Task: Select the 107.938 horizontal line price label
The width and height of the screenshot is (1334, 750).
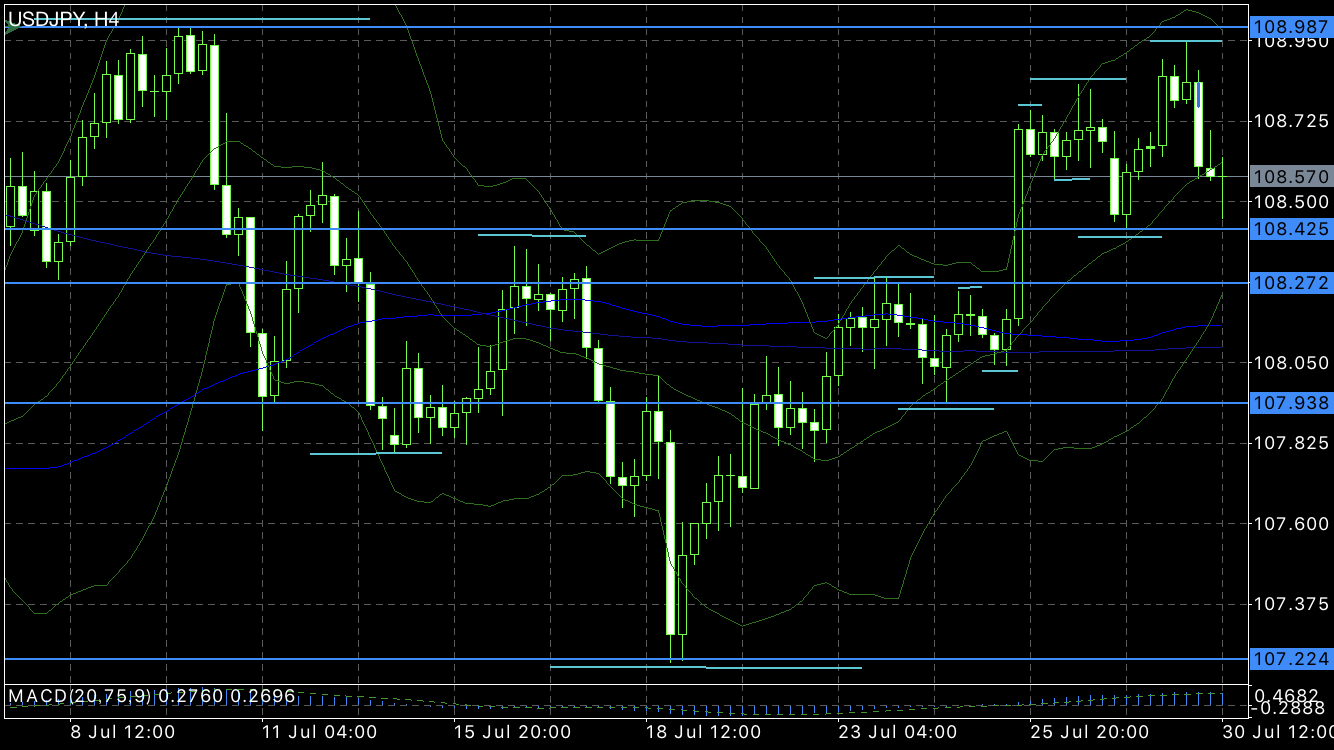Action: point(1291,403)
